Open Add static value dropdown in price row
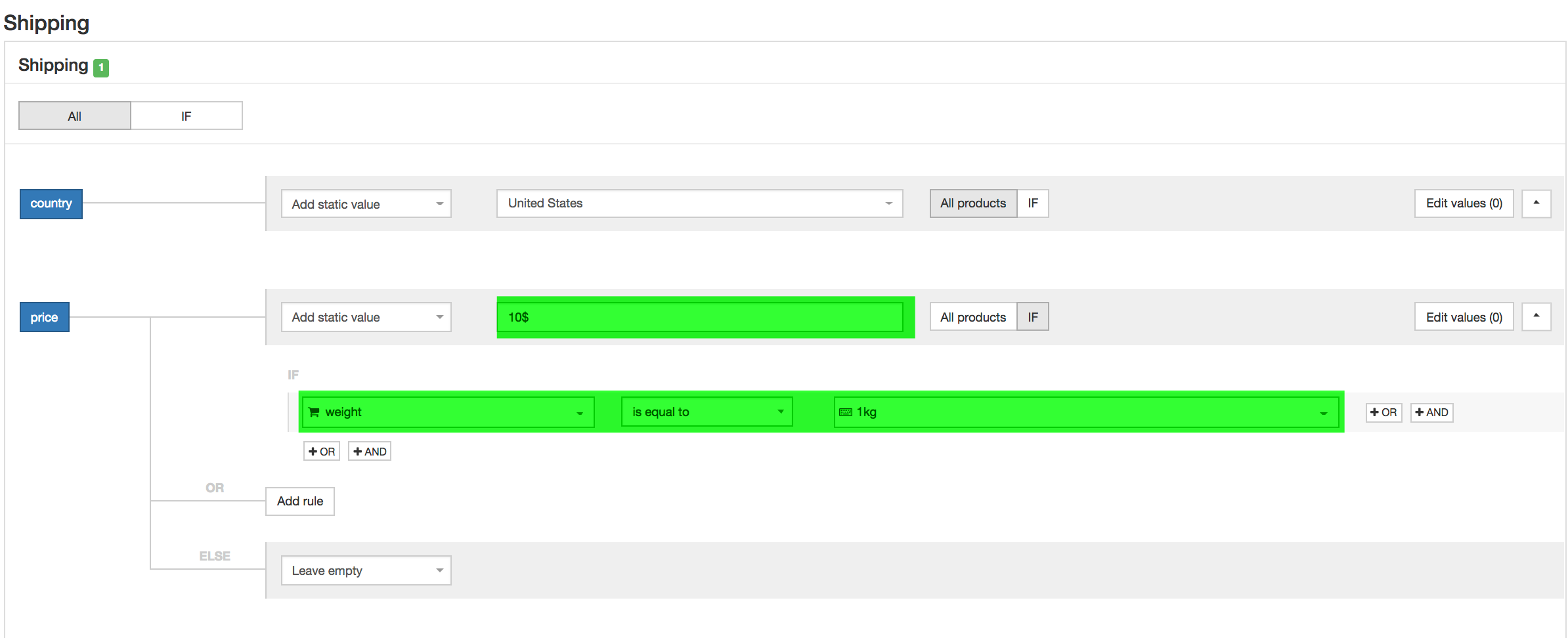 [366, 317]
